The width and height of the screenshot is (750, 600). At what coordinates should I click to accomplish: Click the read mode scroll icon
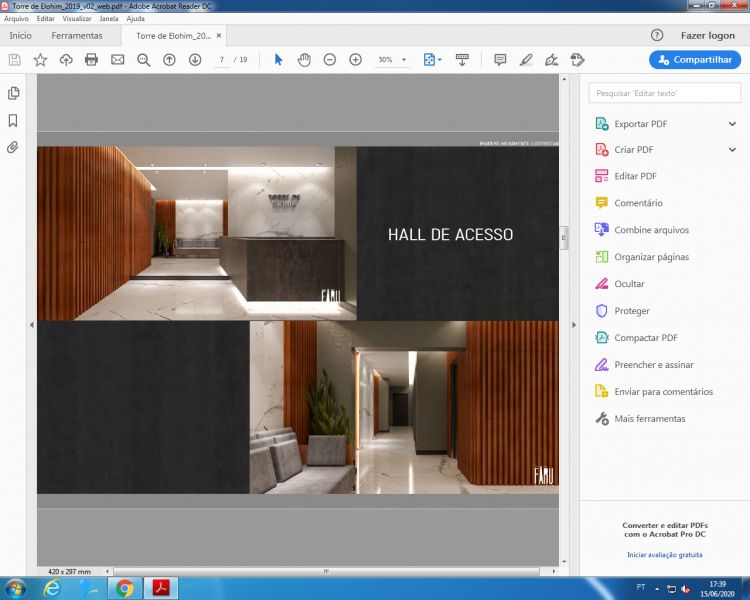[462, 60]
